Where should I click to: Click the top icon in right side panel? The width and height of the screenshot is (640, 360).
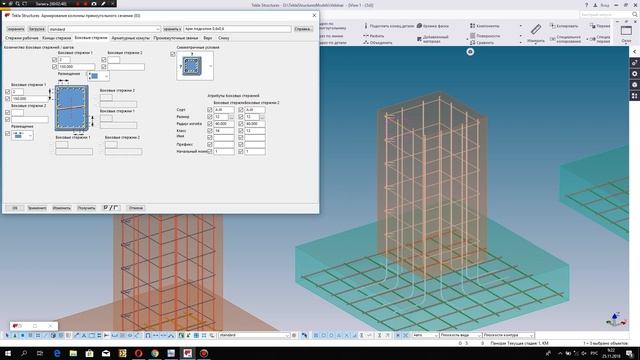tap(634, 63)
